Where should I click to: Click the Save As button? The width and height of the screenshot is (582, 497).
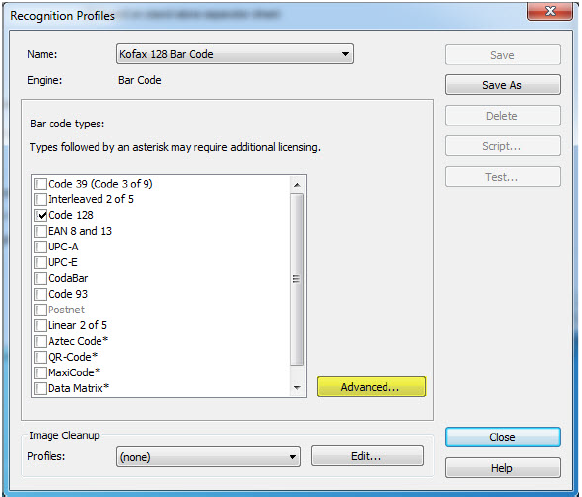[x=503, y=85]
